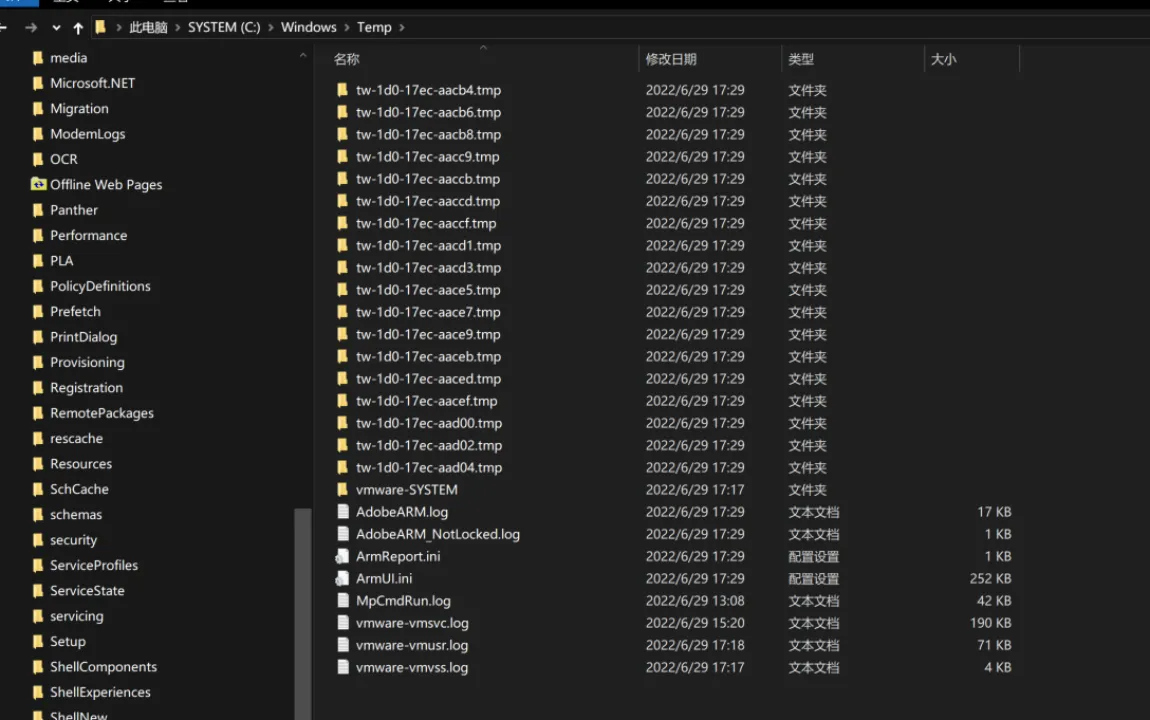Select the ArmUI.ini file icon
This screenshot has height=720, width=1150.
[x=342, y=579]
